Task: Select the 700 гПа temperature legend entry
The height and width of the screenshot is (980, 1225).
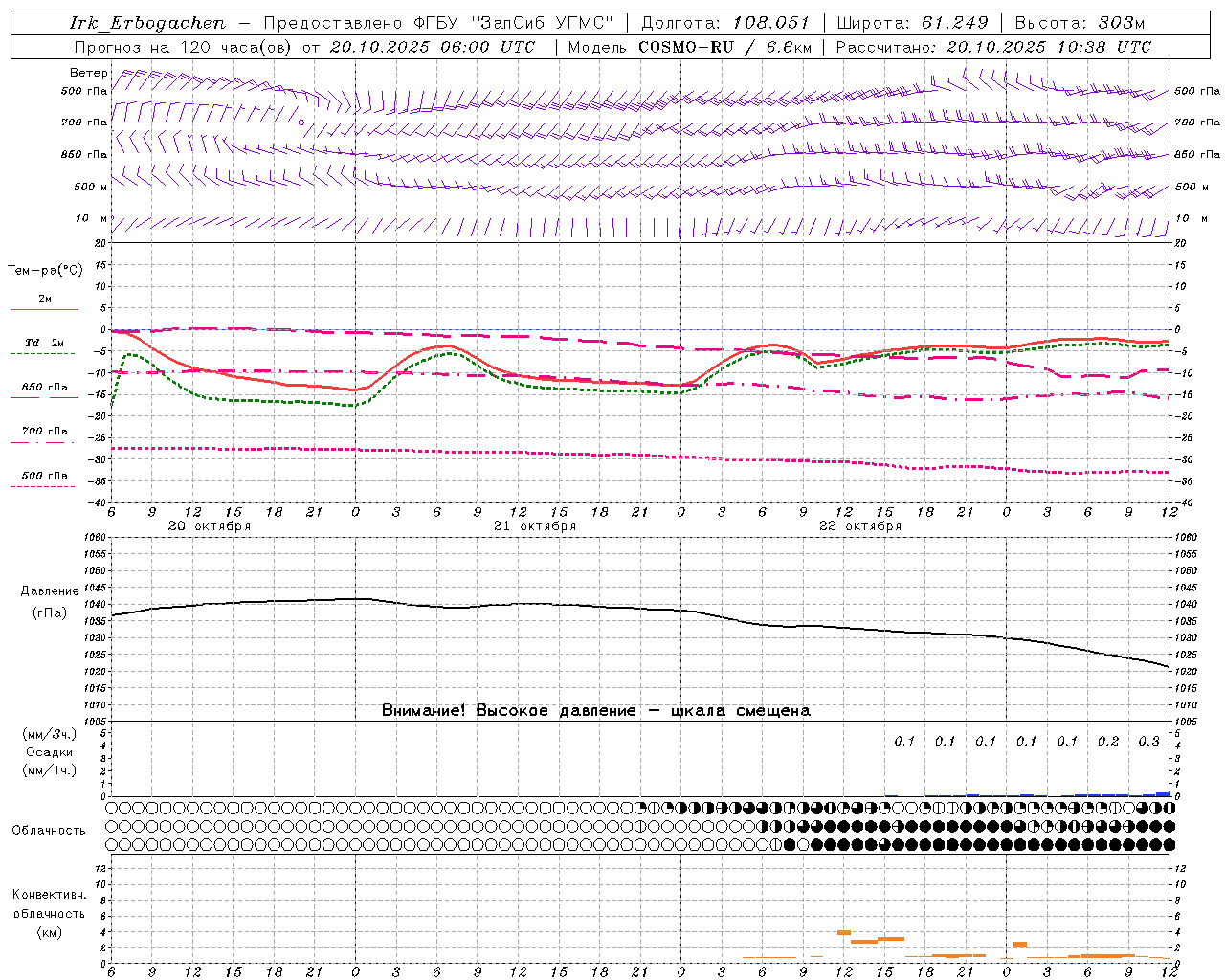Action: coord(45,432)
